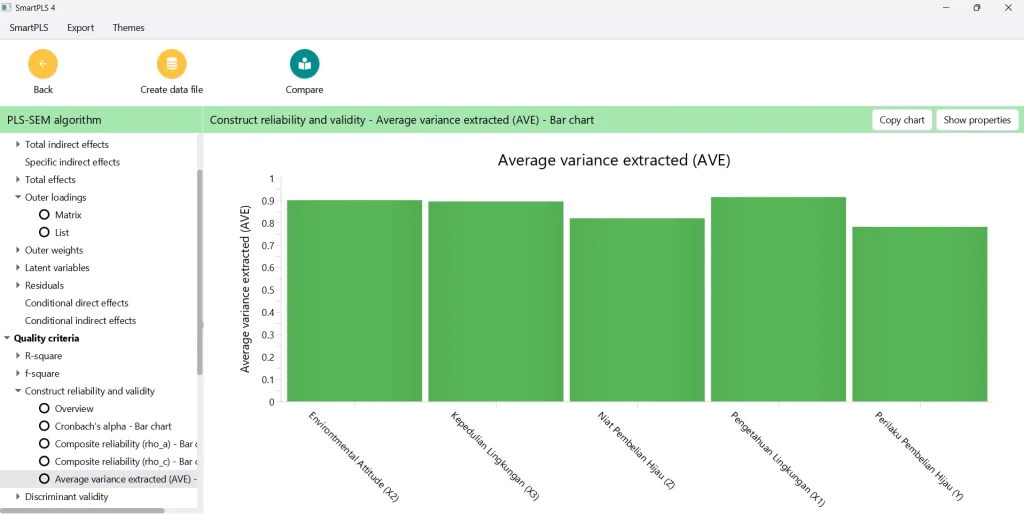Viewport: 1024px width, 515px height.
Task: Click the PLS-SEM algorithm panel header
Action: [x=101, y=120]
